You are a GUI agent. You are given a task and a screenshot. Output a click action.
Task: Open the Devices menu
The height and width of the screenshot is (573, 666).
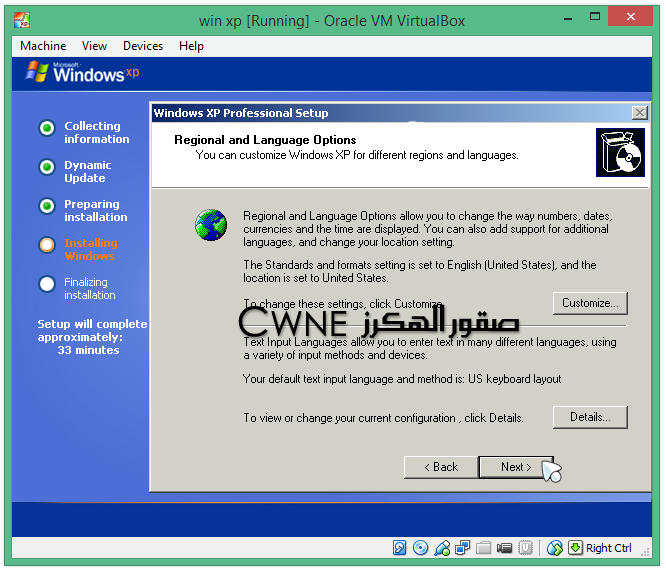pyautogui.click(x=143, y=46)
